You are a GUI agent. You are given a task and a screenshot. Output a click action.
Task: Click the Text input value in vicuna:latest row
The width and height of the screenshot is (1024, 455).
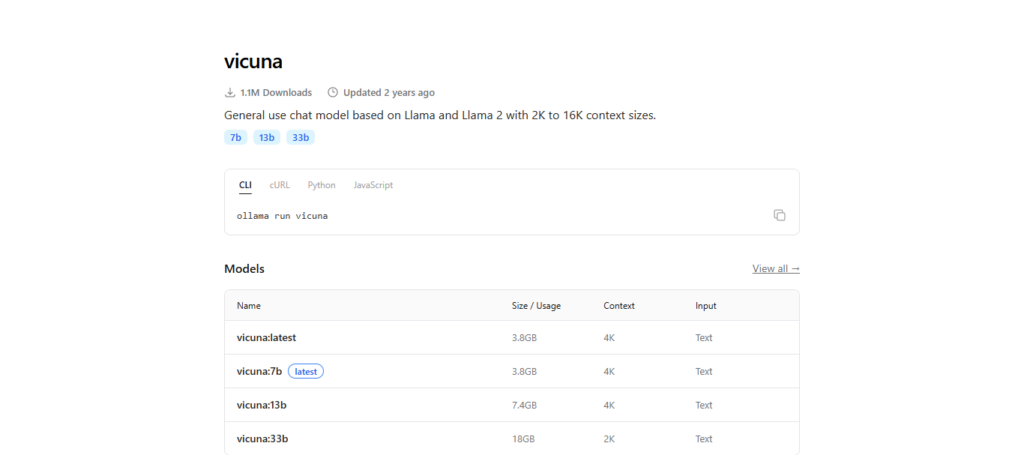pos(704,337)
